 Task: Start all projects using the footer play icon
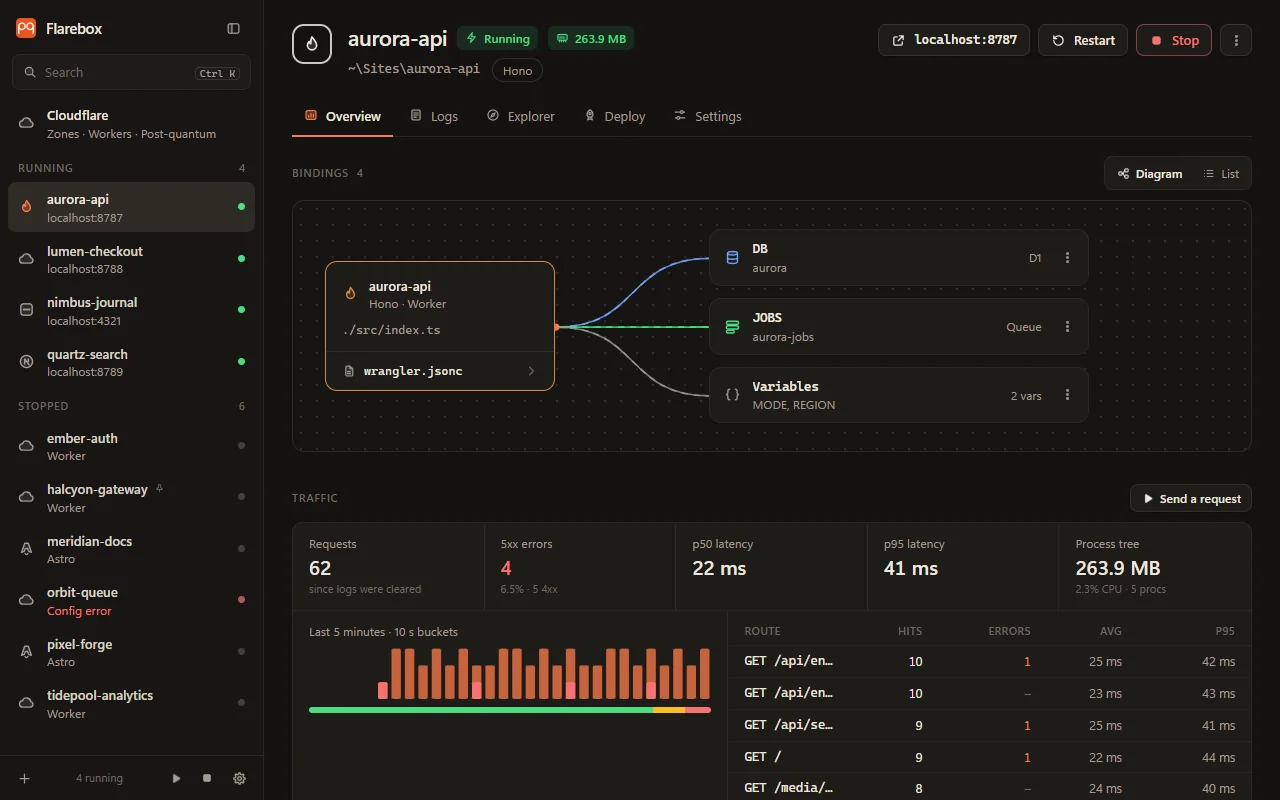(177, 778)
